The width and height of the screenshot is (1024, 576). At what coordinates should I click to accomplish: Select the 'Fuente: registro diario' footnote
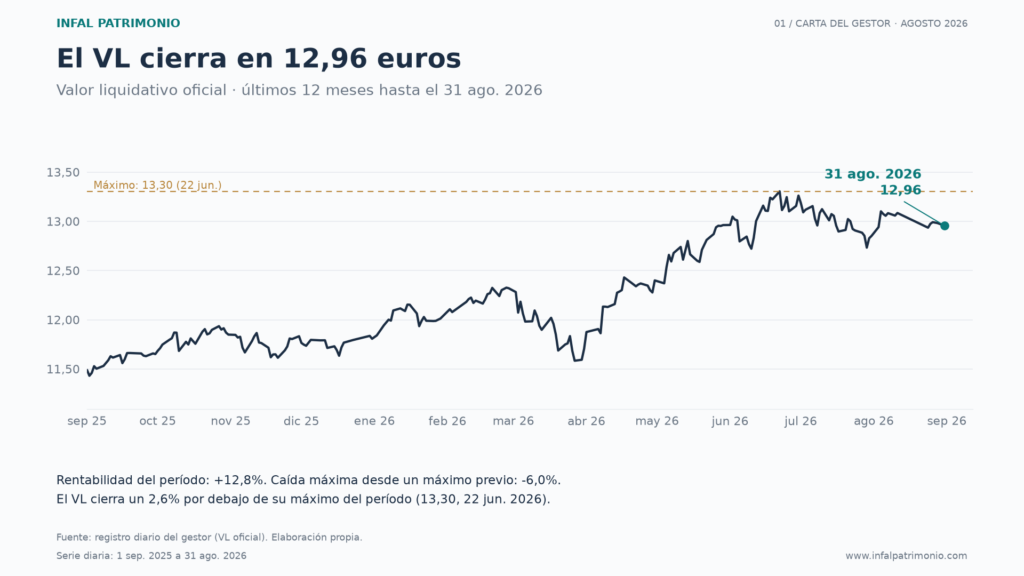point(209,537)
